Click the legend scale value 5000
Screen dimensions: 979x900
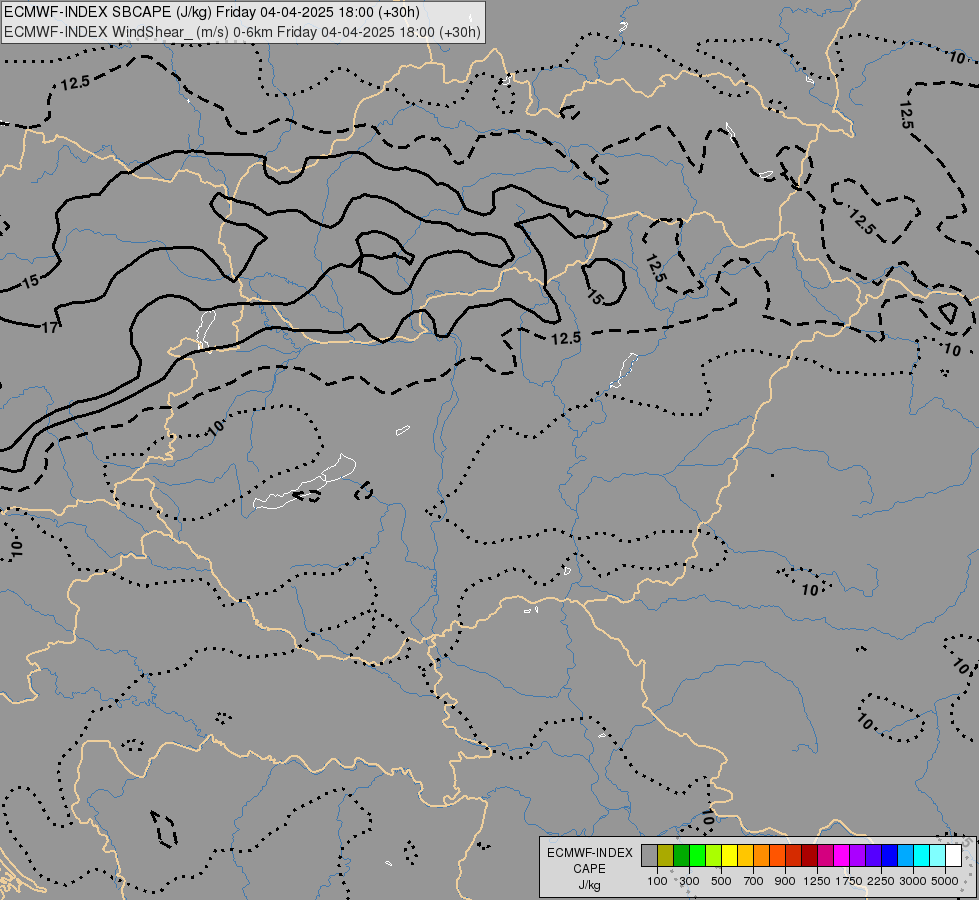click(x=945, y=881)
